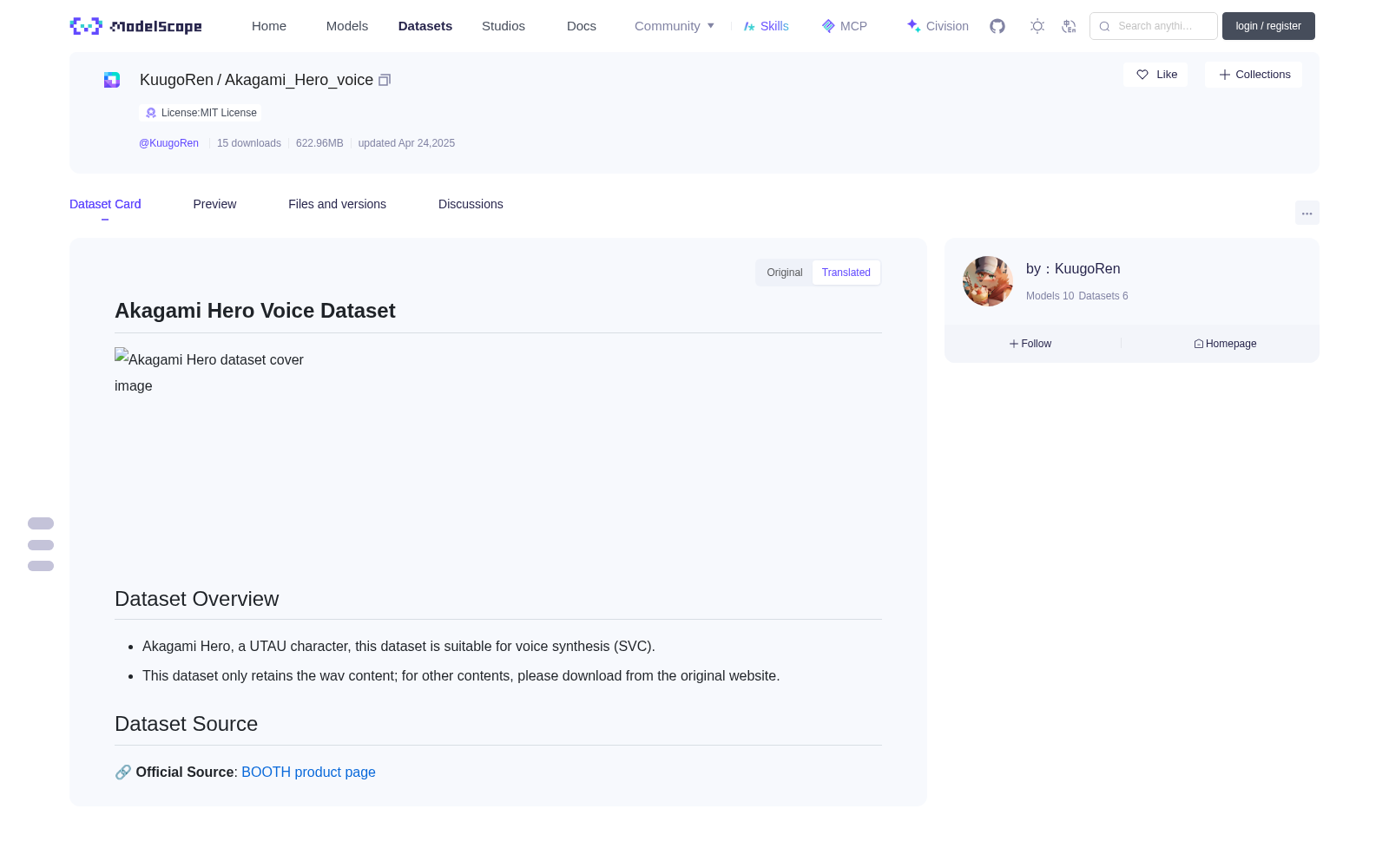The image size is (1389, 868).
Task: Click the "Dataset Source" heading
Action: 187,724
